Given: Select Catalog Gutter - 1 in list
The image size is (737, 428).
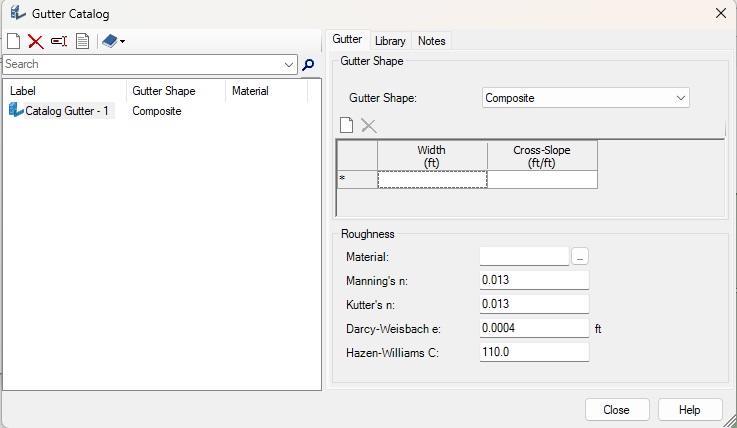Looking at the screenshot, I should pyautogui.click(x=67, y=111).
